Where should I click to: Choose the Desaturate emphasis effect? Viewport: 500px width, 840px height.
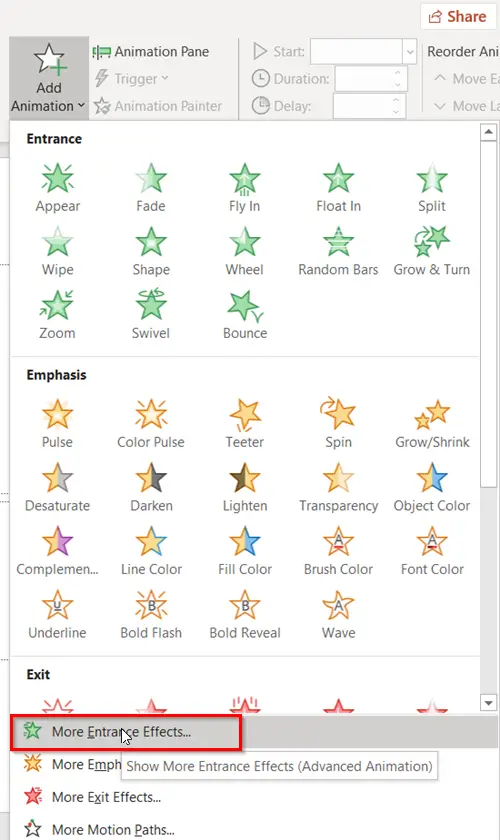[x=57, y=488]
